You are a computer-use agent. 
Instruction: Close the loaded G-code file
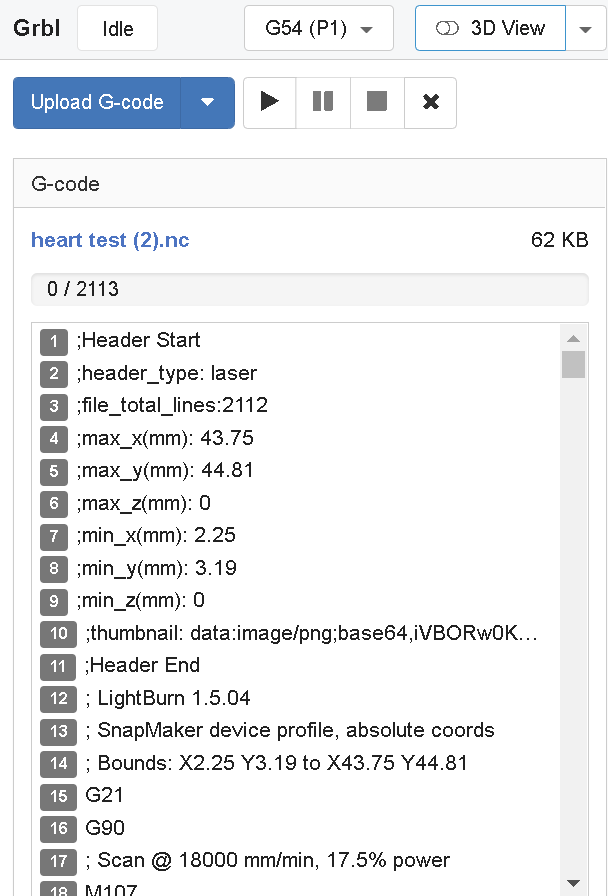point(431,103)
